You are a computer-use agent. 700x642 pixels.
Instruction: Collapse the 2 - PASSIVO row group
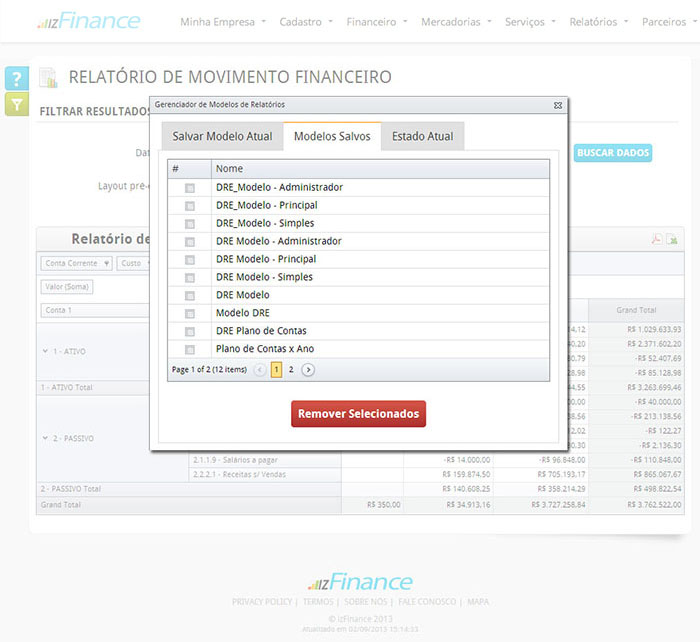point(45,438)
